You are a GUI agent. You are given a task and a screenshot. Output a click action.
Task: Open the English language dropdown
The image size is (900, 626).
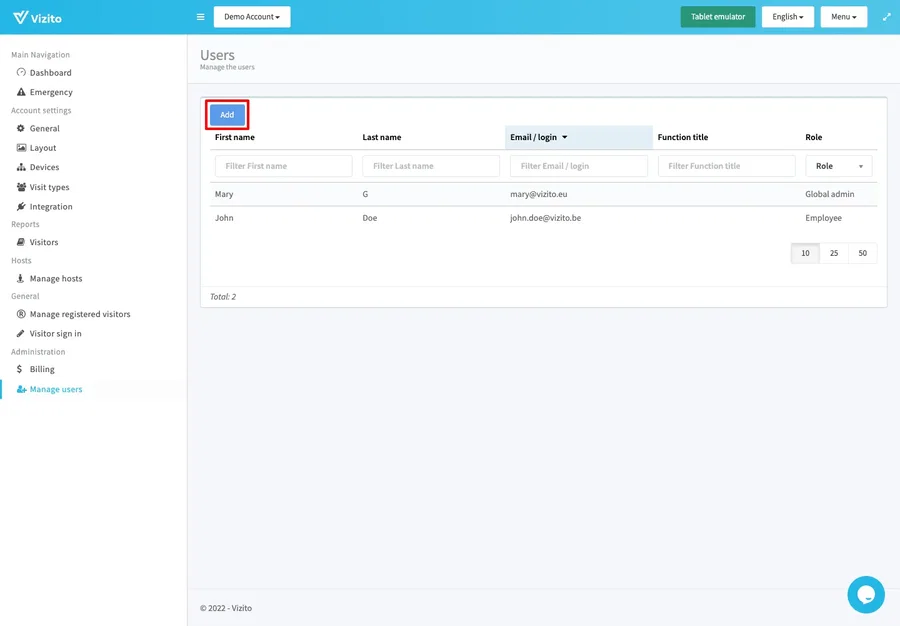(787, 16)
